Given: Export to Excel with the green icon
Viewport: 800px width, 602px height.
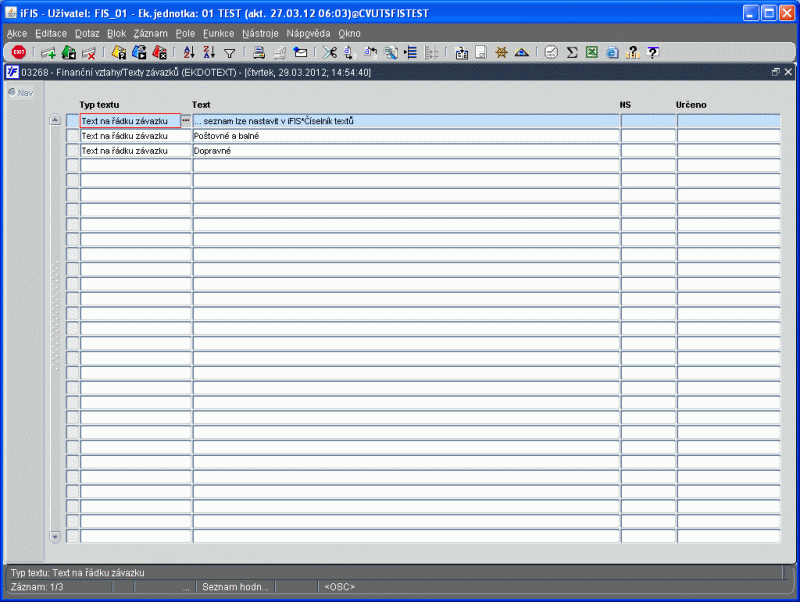Looking at the screenshot, I should click(592, 52).
